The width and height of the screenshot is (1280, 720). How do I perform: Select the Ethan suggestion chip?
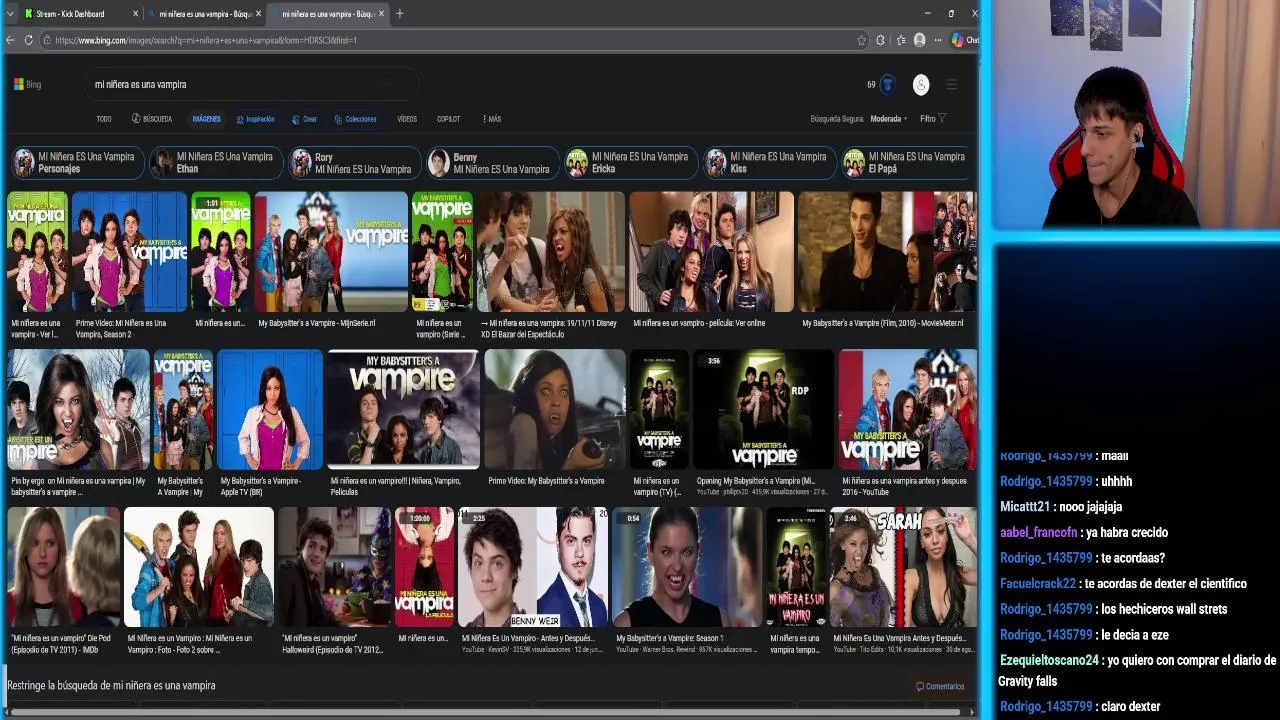click(x=216, y=163)
